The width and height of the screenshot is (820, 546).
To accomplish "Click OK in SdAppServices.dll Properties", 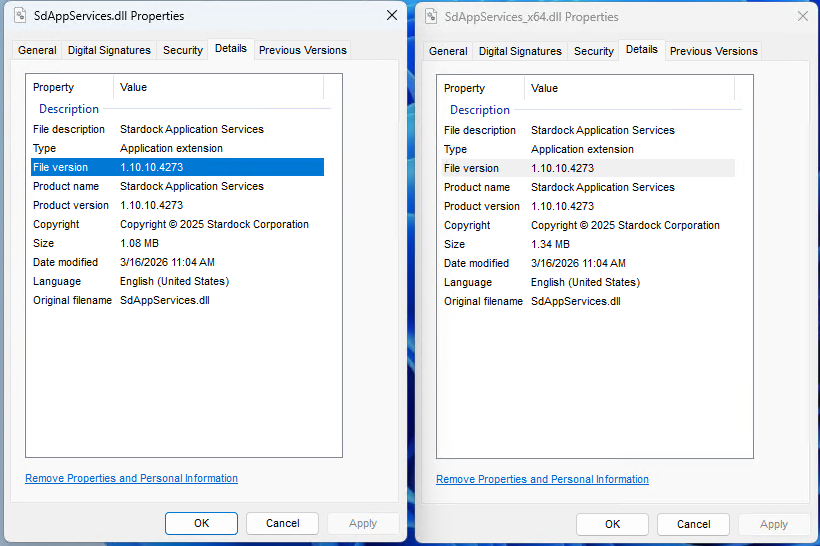I will (201, 523).
